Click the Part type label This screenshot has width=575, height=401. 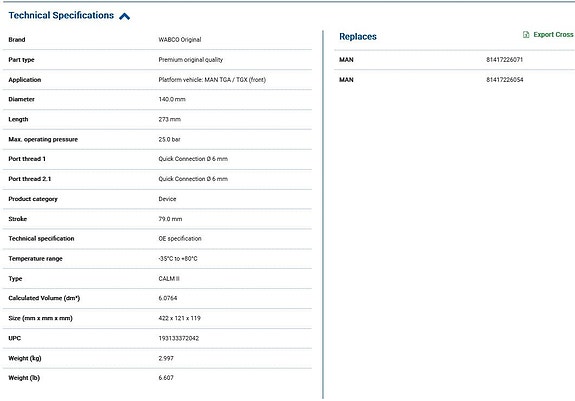pyautogui.click(x=21, y=60)
